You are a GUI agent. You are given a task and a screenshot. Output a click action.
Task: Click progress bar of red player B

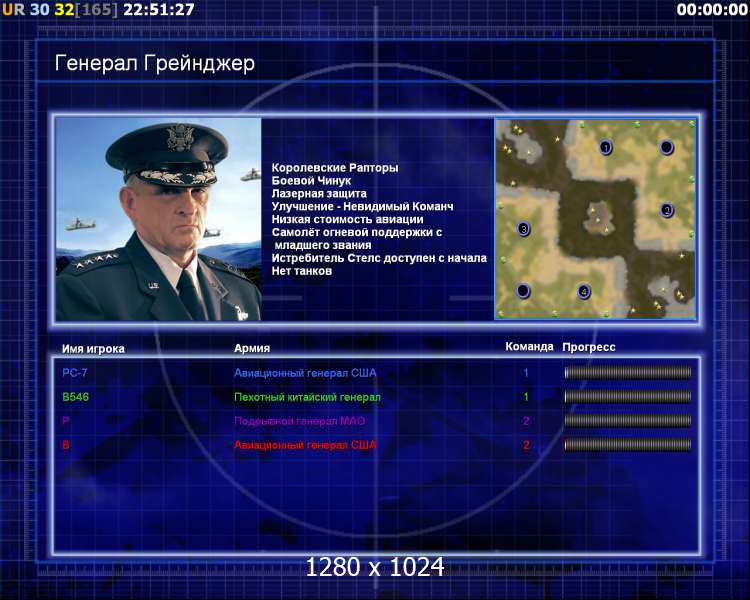(628, 444)
